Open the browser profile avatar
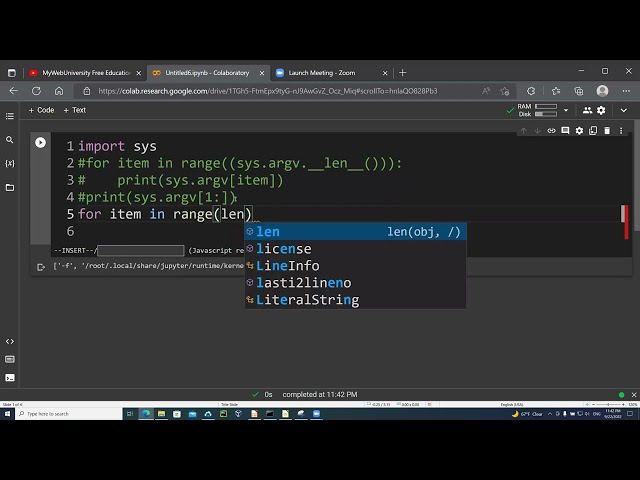Screen dimensions: 640x480 (x=602, y=91)
